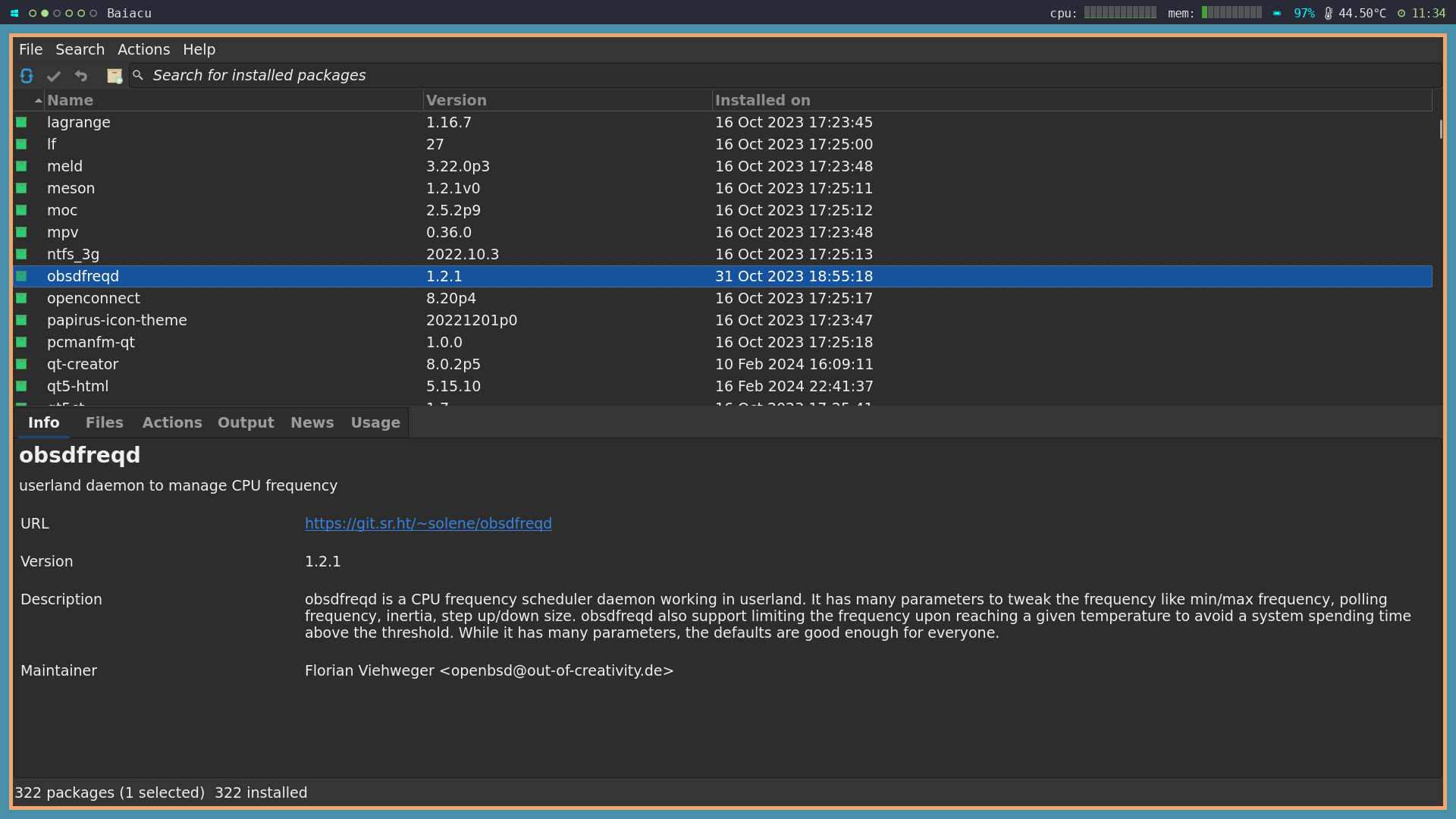Click the green status square for mpv

click(x=21, y=232)
